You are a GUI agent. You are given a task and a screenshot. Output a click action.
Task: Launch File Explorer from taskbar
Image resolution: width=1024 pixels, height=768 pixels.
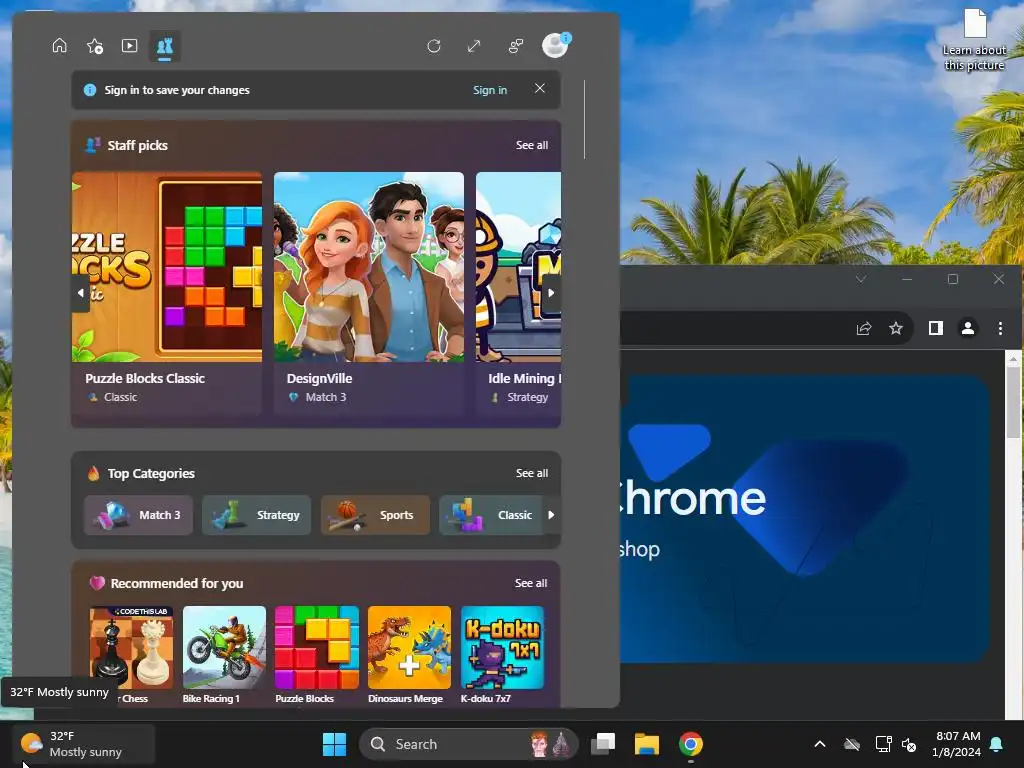click(647, 744)
